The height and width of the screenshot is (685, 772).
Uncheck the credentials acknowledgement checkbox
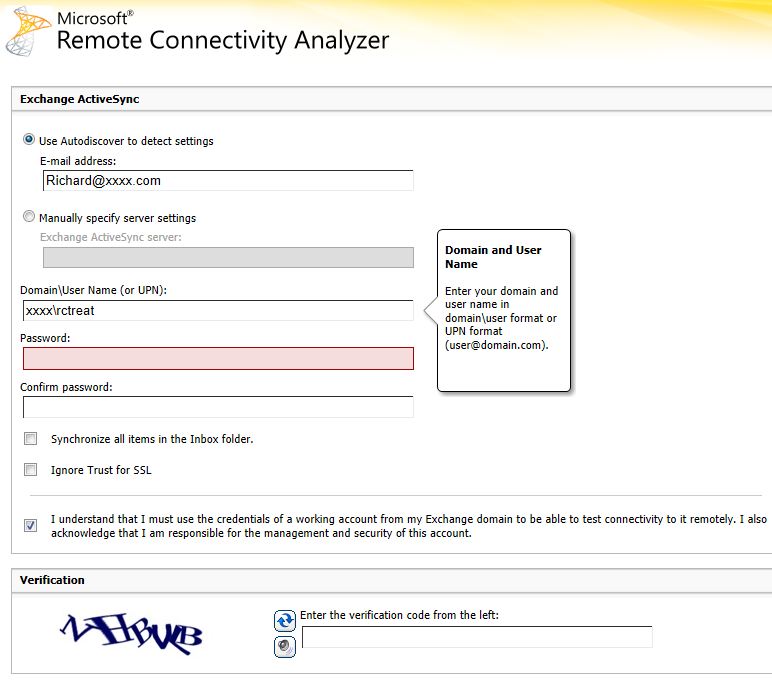31,525
